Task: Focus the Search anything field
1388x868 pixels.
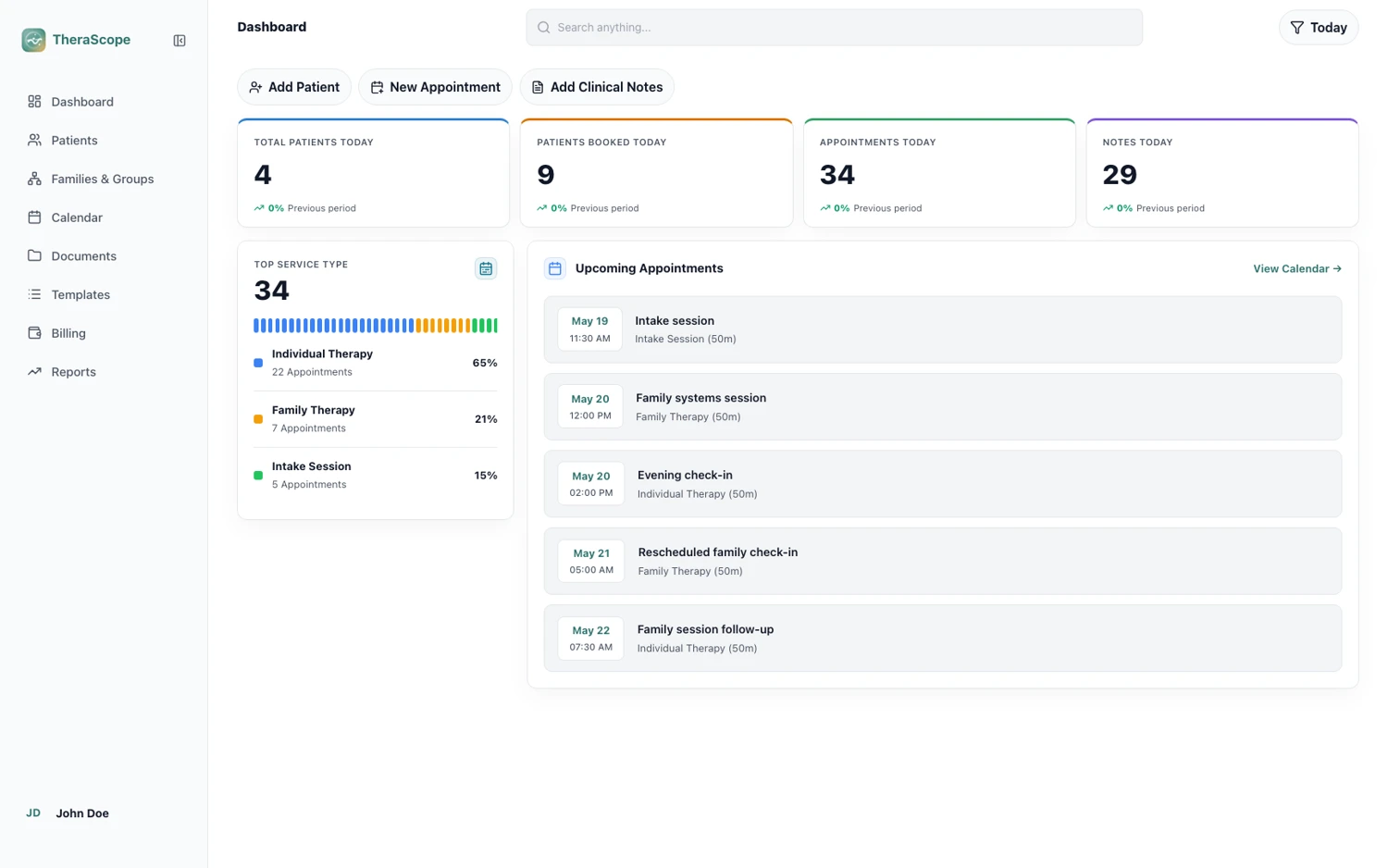Action: 834,28
